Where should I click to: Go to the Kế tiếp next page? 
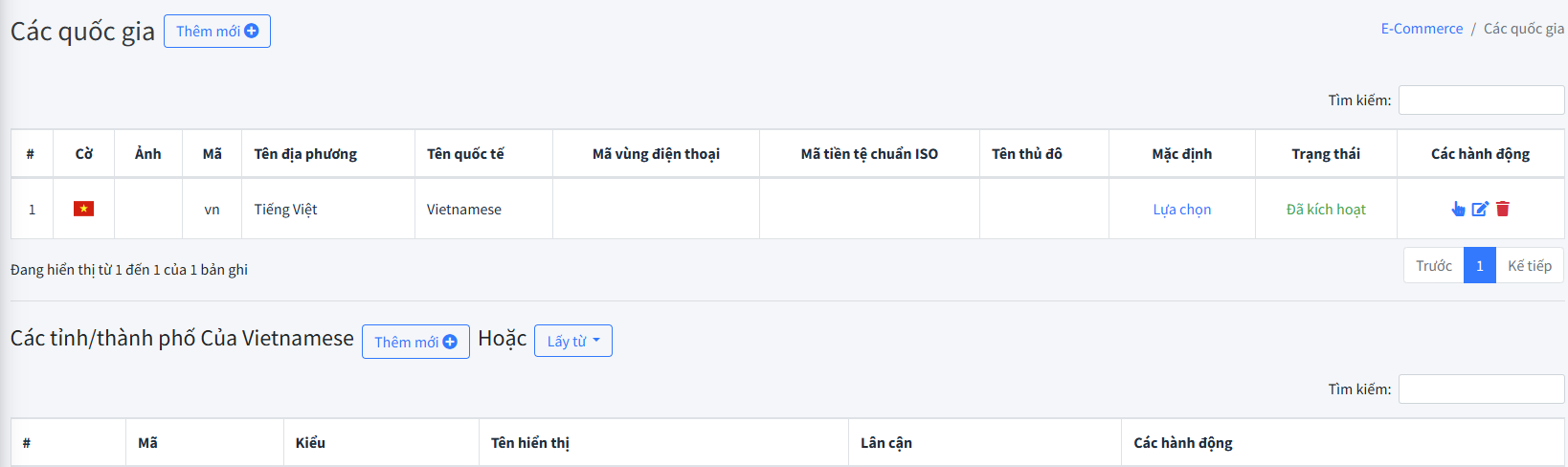[1529, 266]
